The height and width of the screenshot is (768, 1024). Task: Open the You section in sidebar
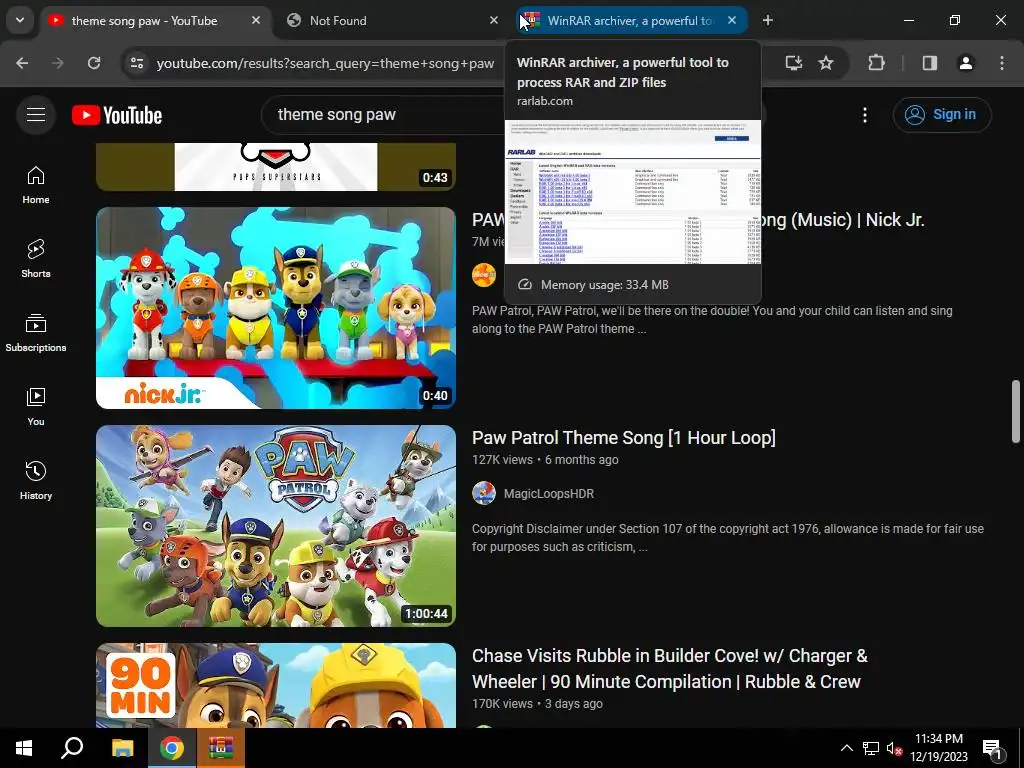tap(36, 407)
